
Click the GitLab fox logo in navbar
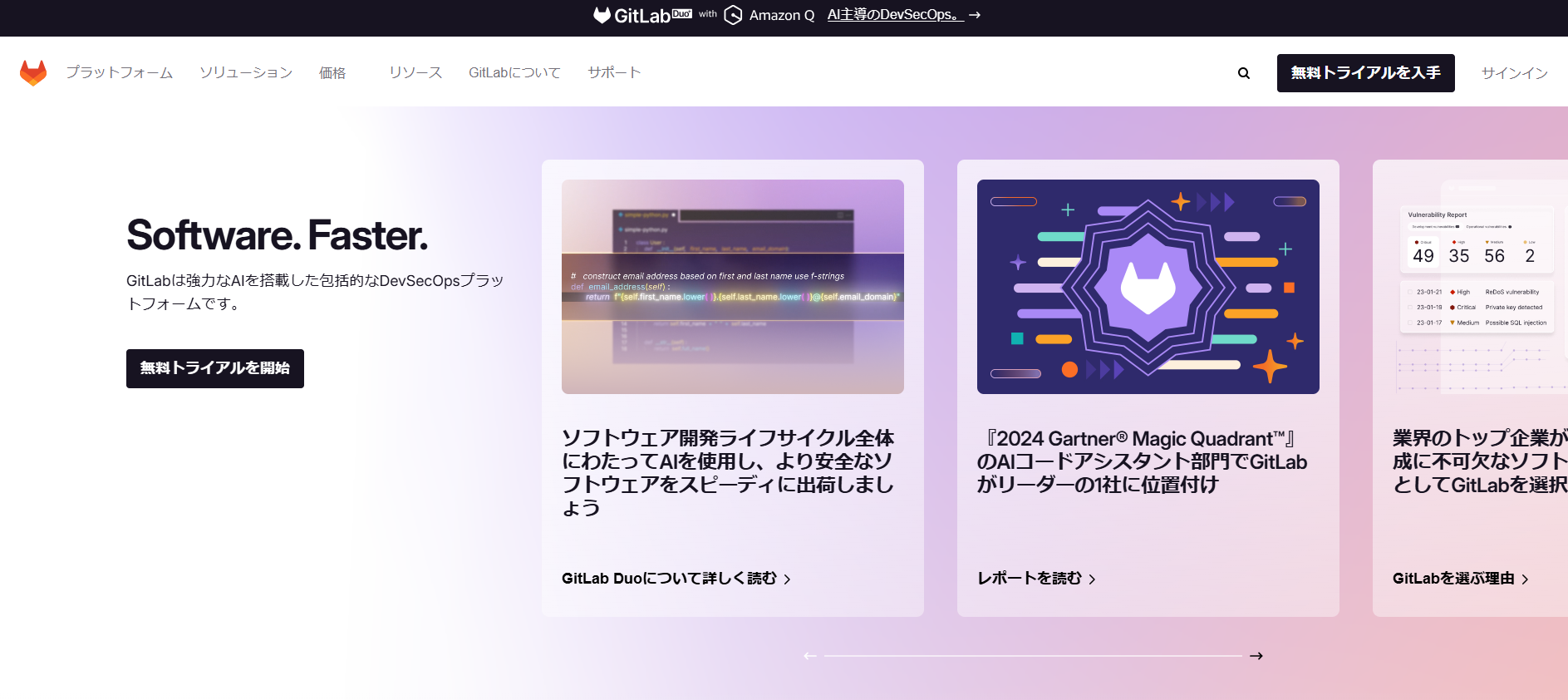click(33, 73)
